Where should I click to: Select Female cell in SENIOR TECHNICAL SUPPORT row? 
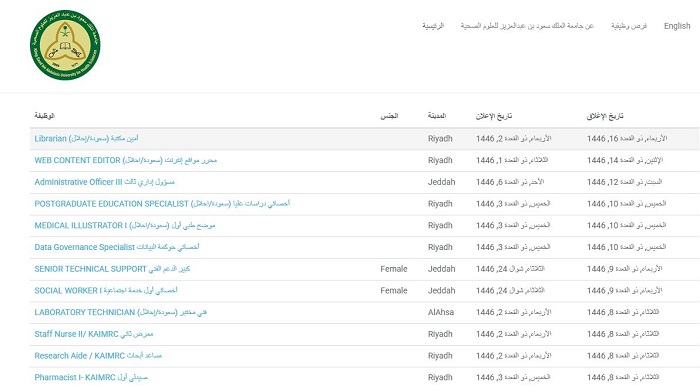coord(394,269)
